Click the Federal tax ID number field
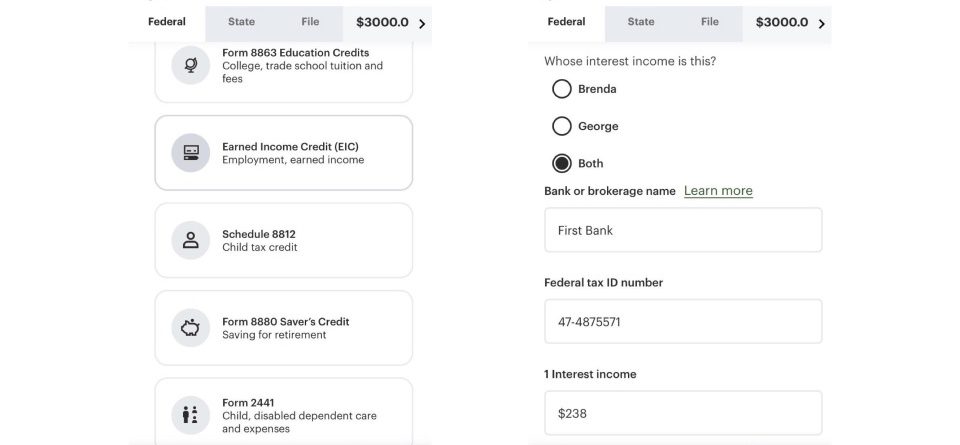This screenshot has height=445, width=960. pos(683,322)
